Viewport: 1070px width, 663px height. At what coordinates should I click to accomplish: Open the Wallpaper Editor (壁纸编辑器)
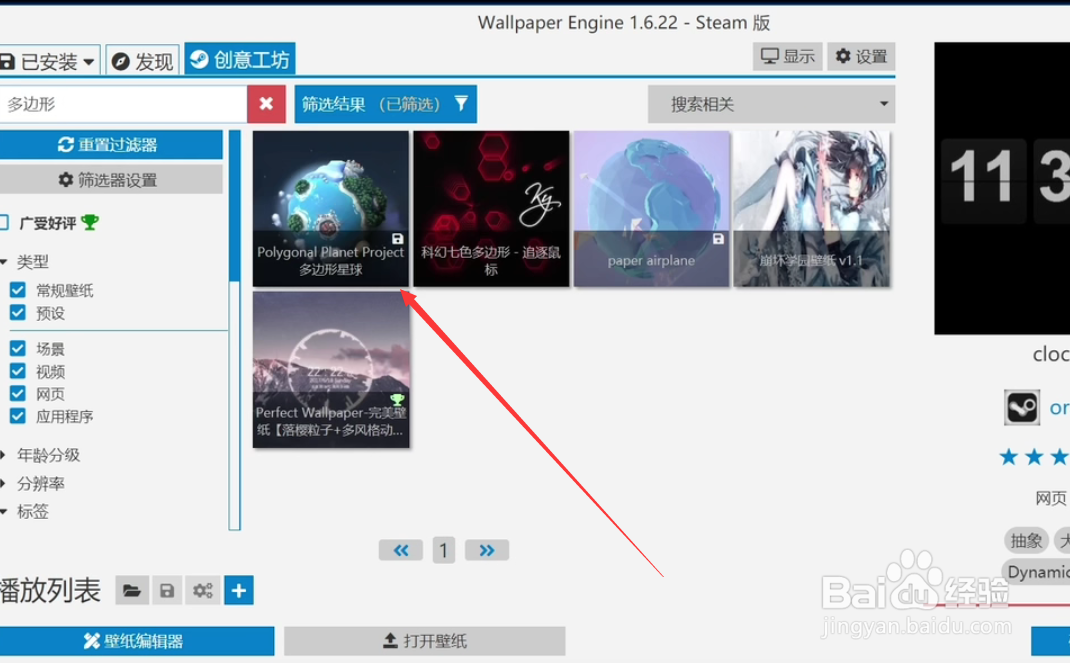coord(135,641)
